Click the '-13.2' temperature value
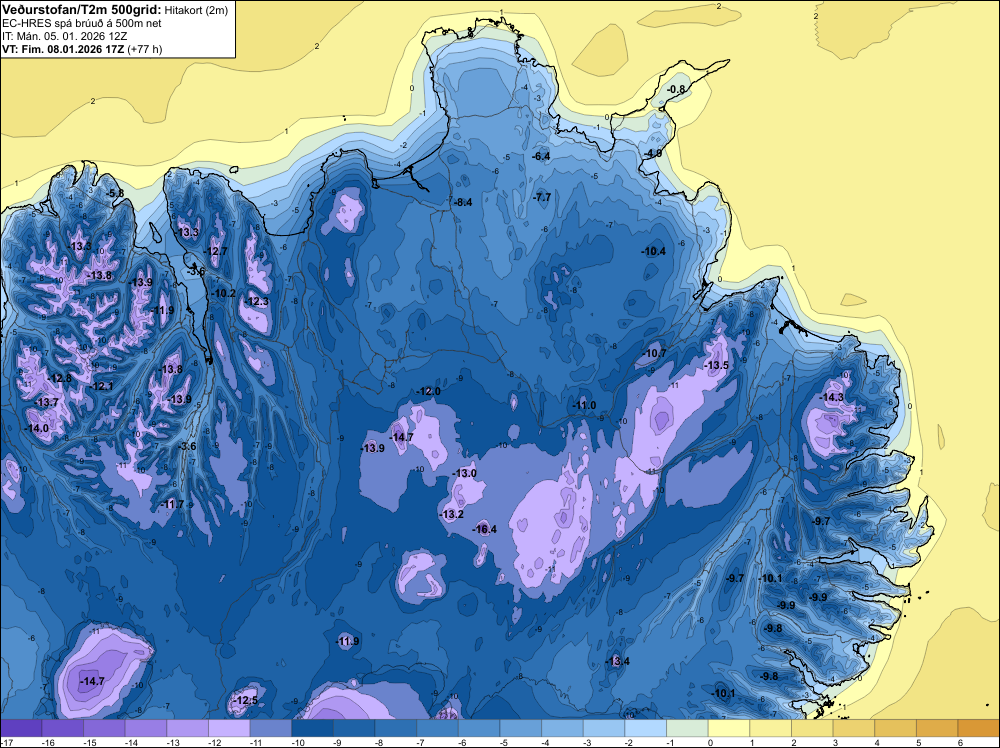This screenshot has width=1000, height=748. pos(452,514)
